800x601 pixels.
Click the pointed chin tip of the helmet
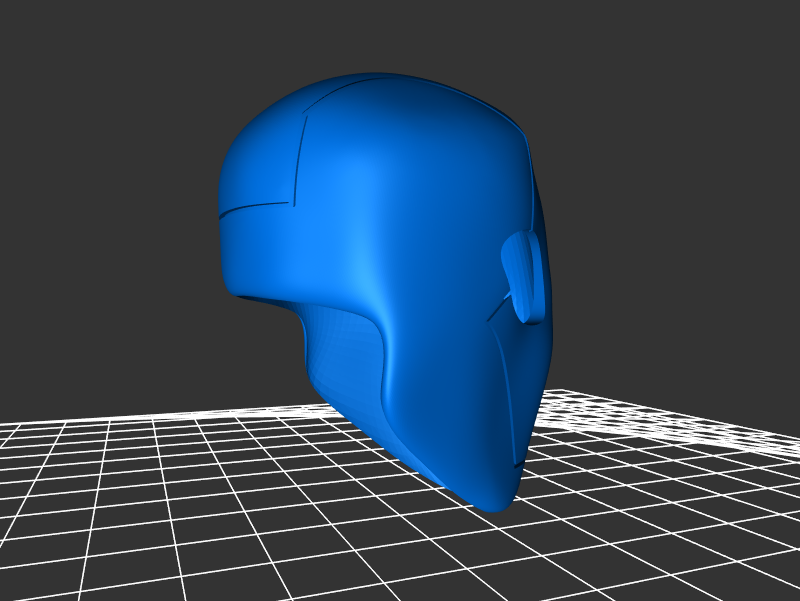(495, 501)
